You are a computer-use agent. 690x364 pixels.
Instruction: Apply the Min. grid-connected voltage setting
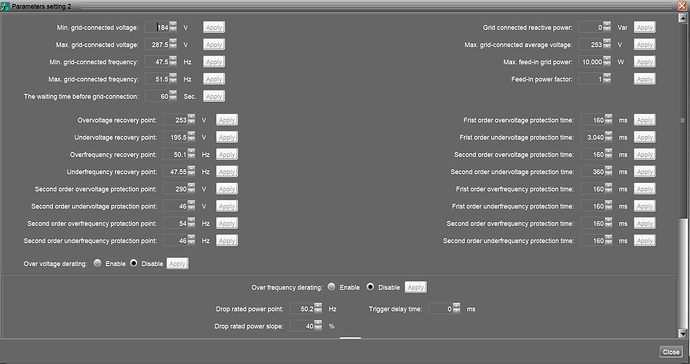coord(214,27)
